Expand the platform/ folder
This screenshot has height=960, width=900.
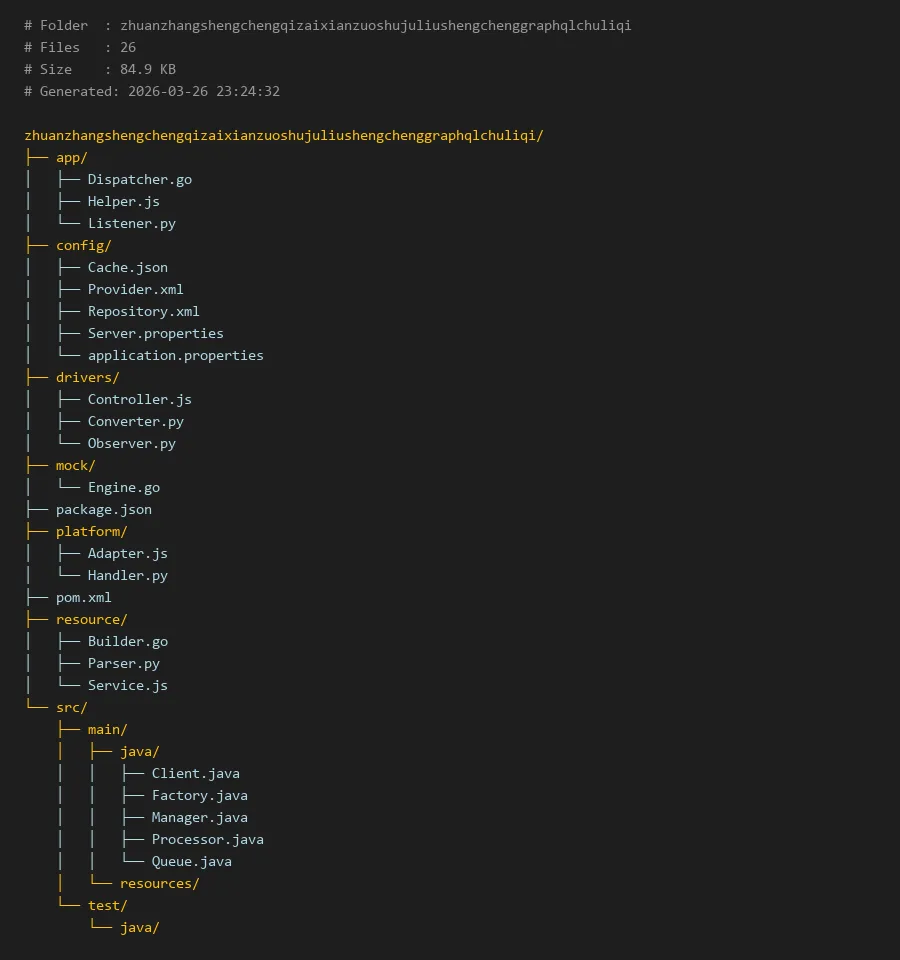[91, 532]
